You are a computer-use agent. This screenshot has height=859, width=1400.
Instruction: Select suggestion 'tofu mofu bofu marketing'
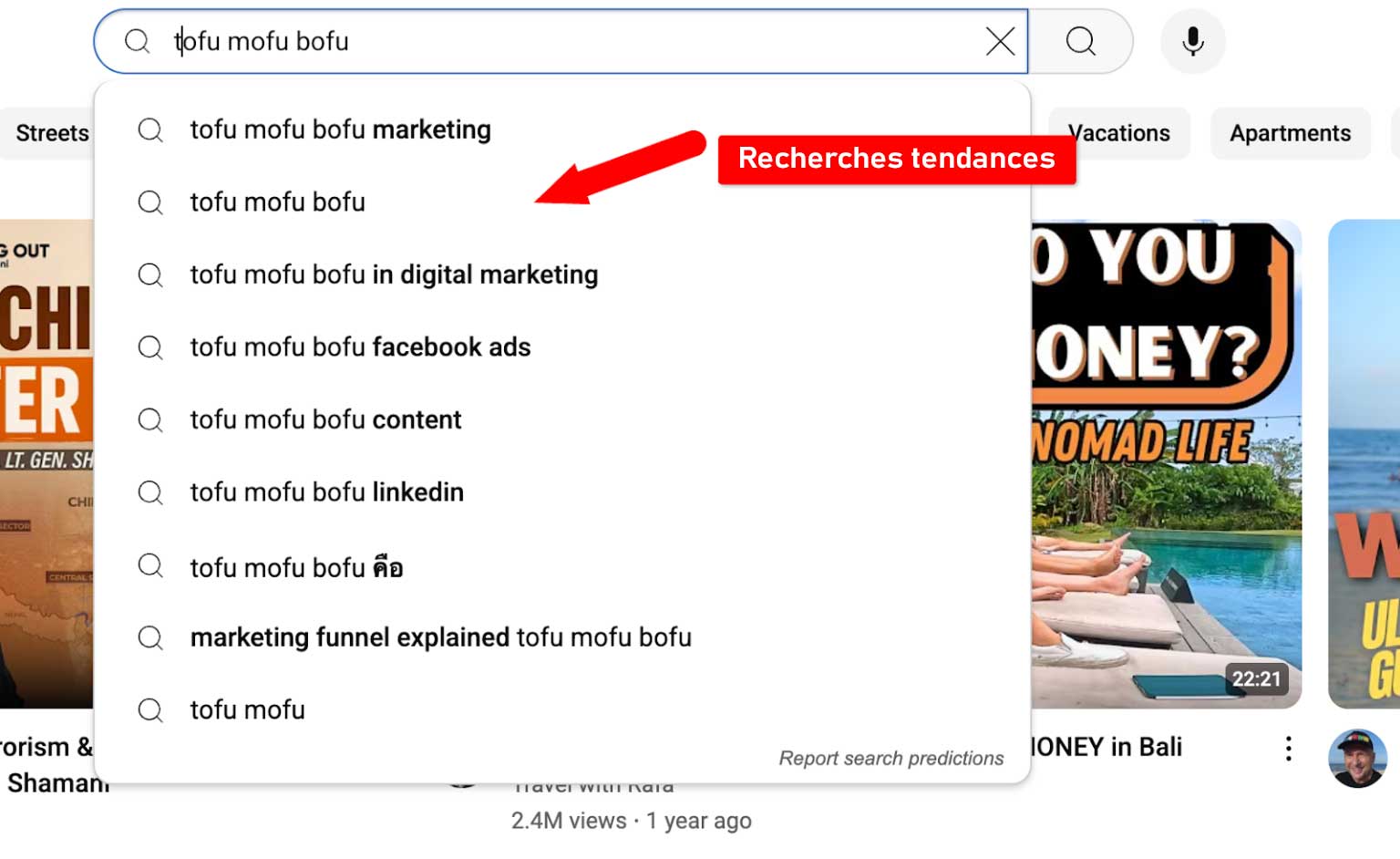(340, 129)
